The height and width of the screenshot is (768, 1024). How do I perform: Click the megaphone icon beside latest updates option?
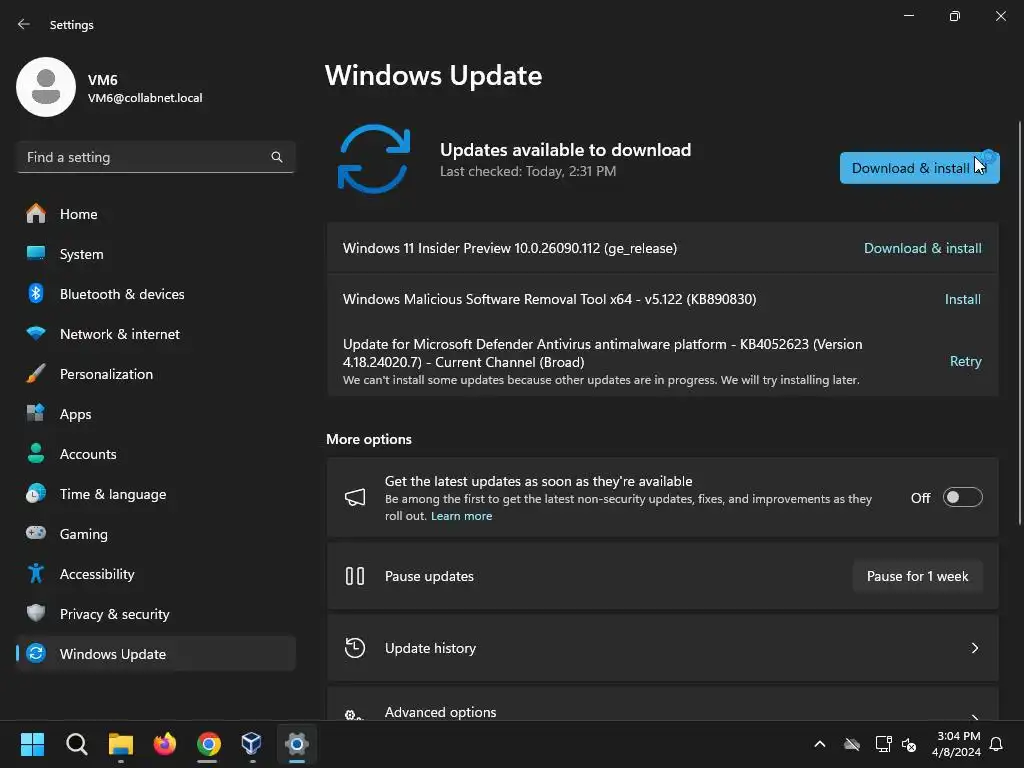355,498
